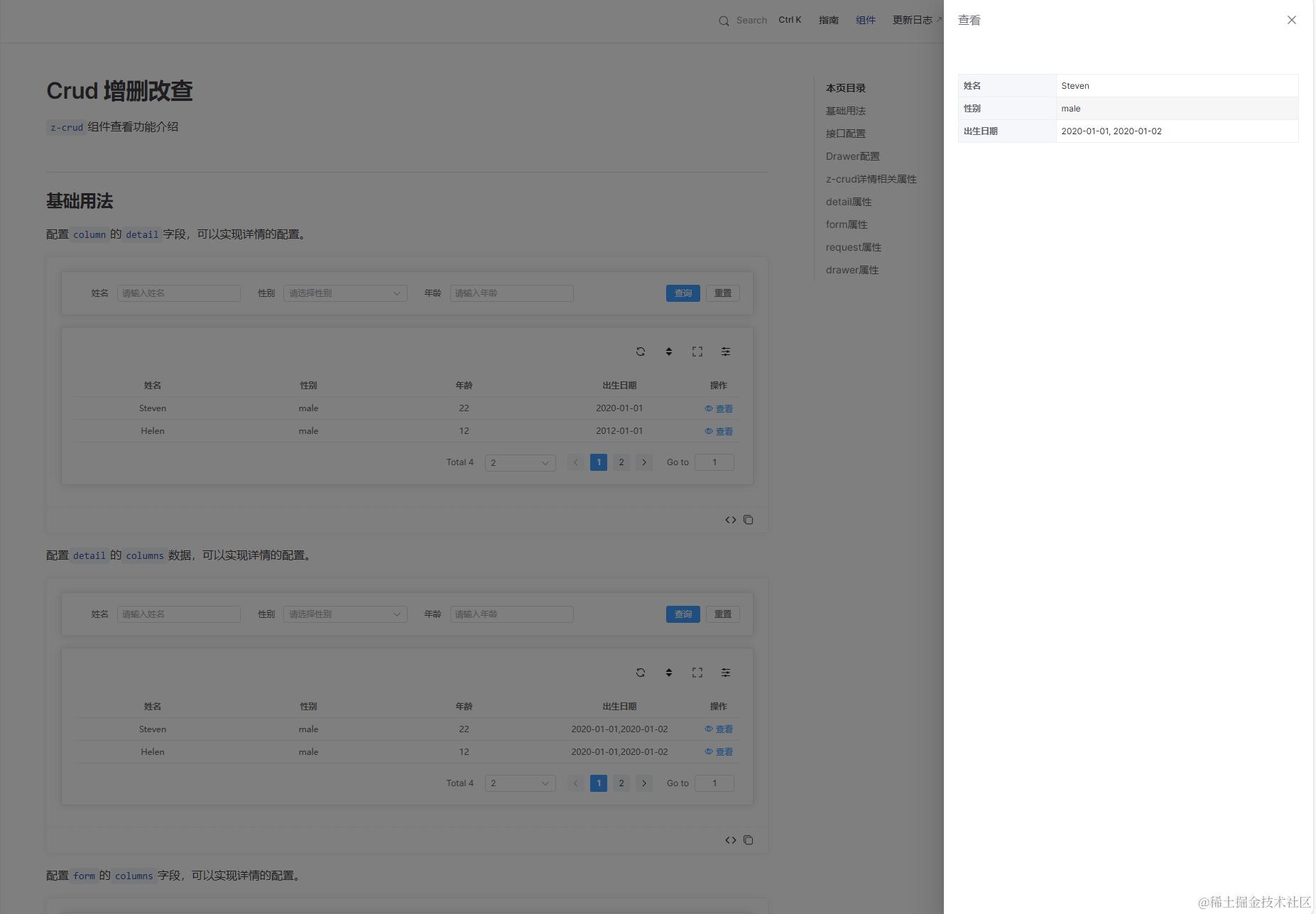Image resolution: width=1316 pixels, height=914 pixels.
Task: Click the Go to page input in the first table
Action: click(714, 462)
